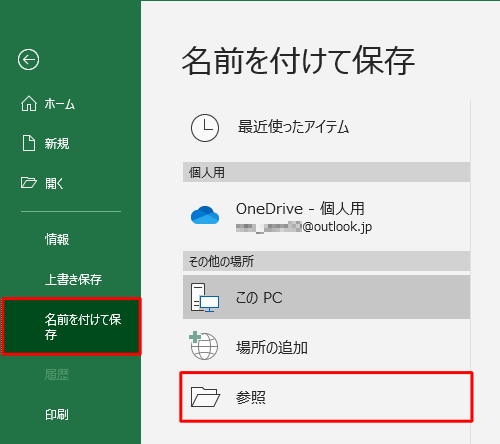Select 名前を付けて保存 in the sidebar
Image resolution: width=500 pixels, height=444 pixels.
click(71, 327)
